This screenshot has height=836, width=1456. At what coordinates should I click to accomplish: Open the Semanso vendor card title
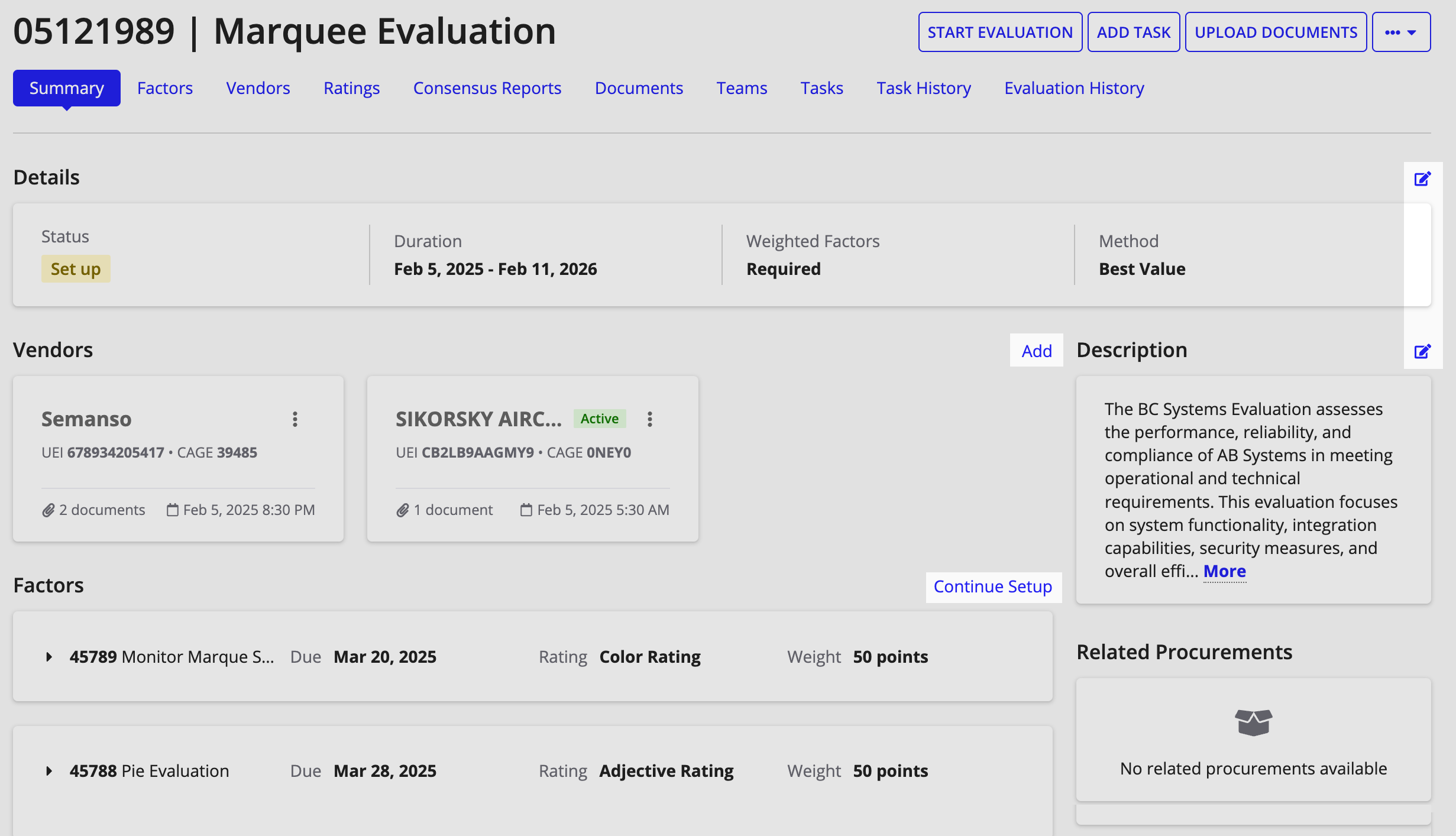click(86, 419)
